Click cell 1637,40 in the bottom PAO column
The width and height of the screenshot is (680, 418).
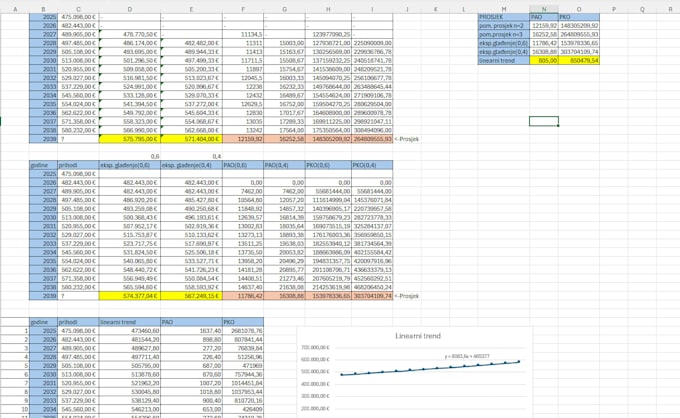(x=191, y=331)
